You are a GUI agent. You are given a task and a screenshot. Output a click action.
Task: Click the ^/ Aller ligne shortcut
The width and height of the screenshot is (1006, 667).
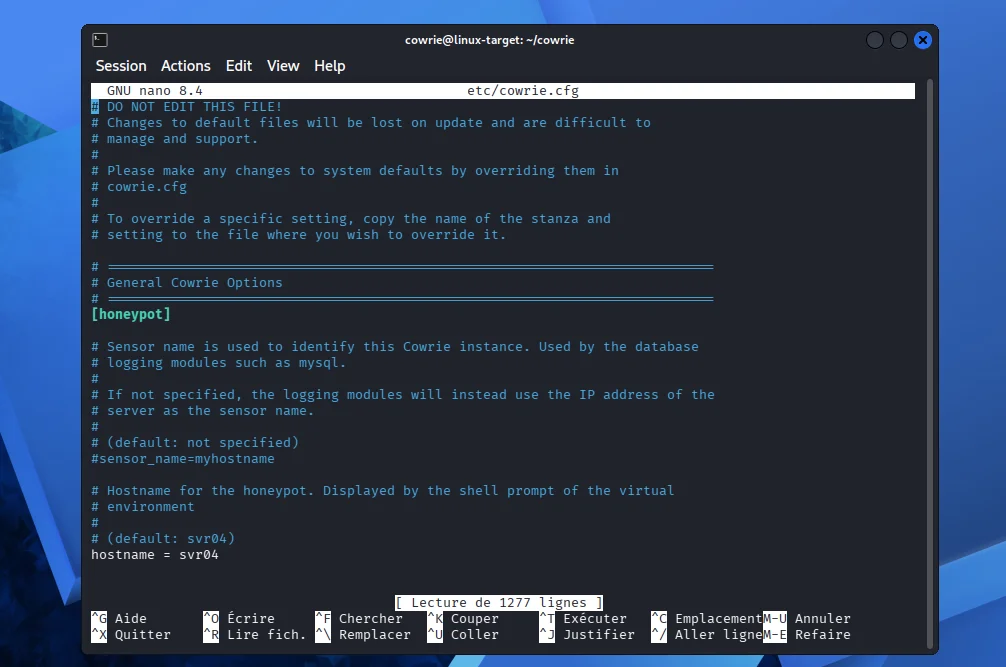click(706, 634)
